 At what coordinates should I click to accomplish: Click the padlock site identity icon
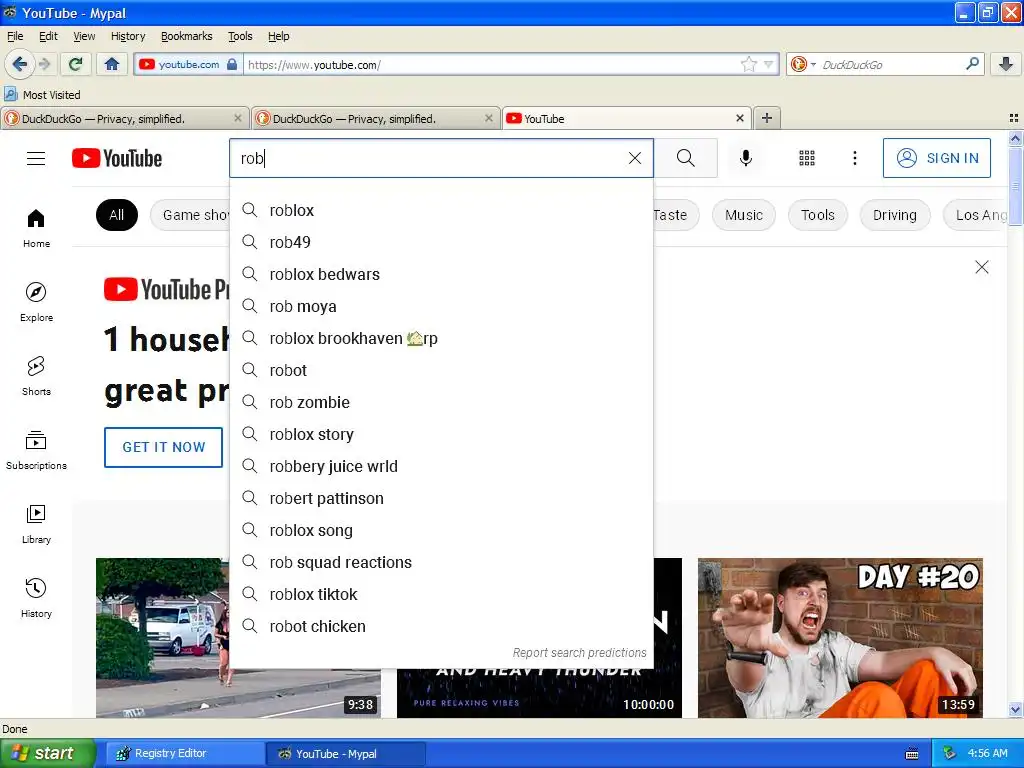click(232, 64)
